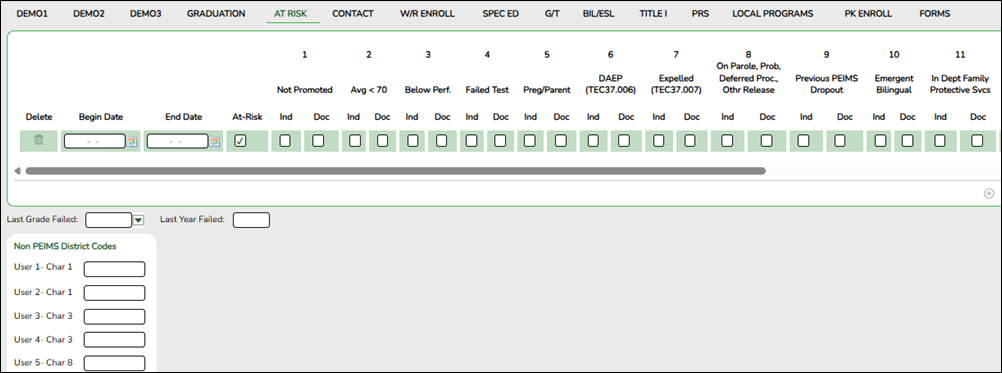Check Expelled (TEC37.007) Ind checkbox
Viewport: 1002px width, 373px height.
658,141
